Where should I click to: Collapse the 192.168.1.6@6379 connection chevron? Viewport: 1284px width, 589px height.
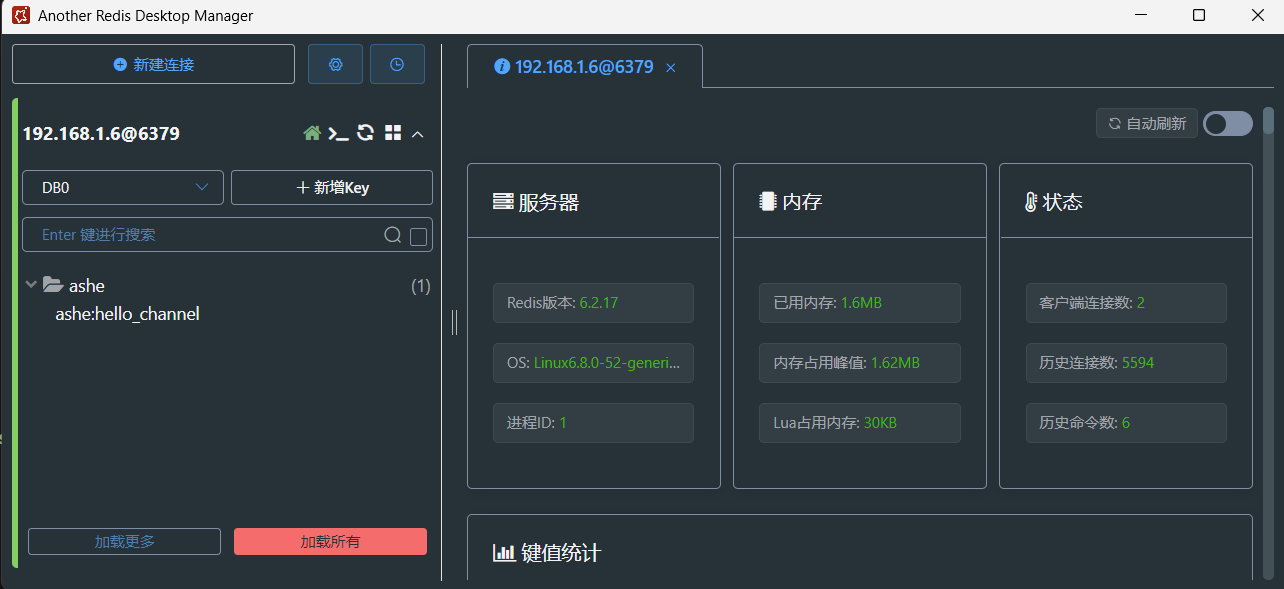(418, 134)
